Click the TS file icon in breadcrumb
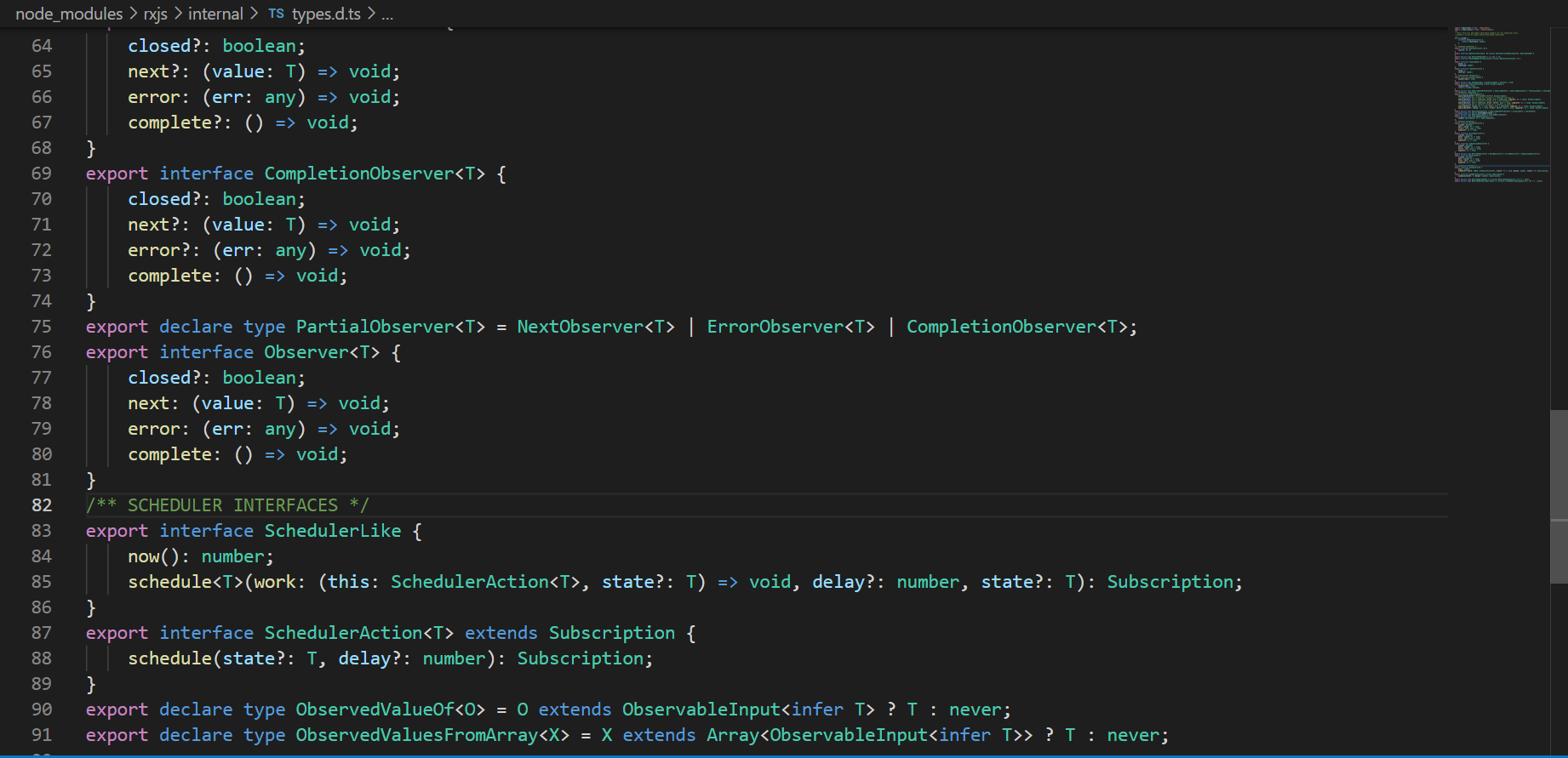This screenshot has height=758, width=1568. click(276, 14)
